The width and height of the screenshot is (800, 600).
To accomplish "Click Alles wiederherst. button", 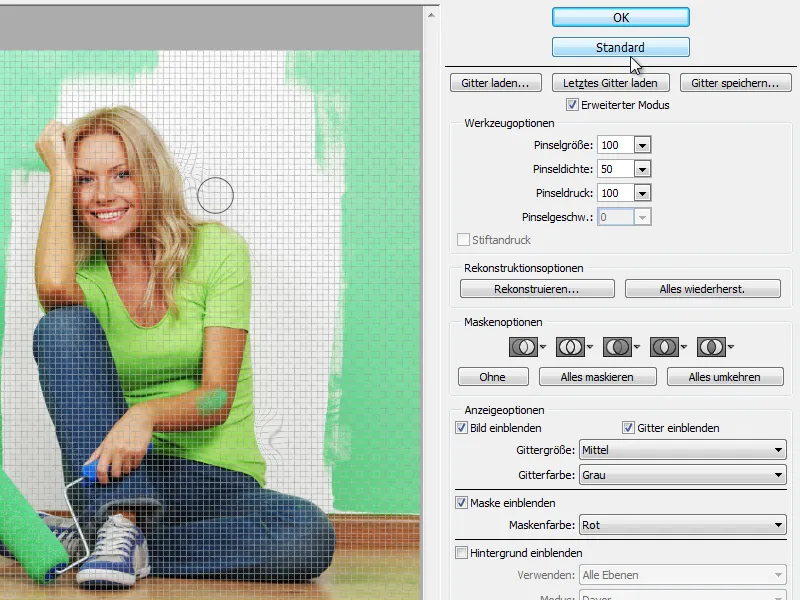I will tap(703, 289).
